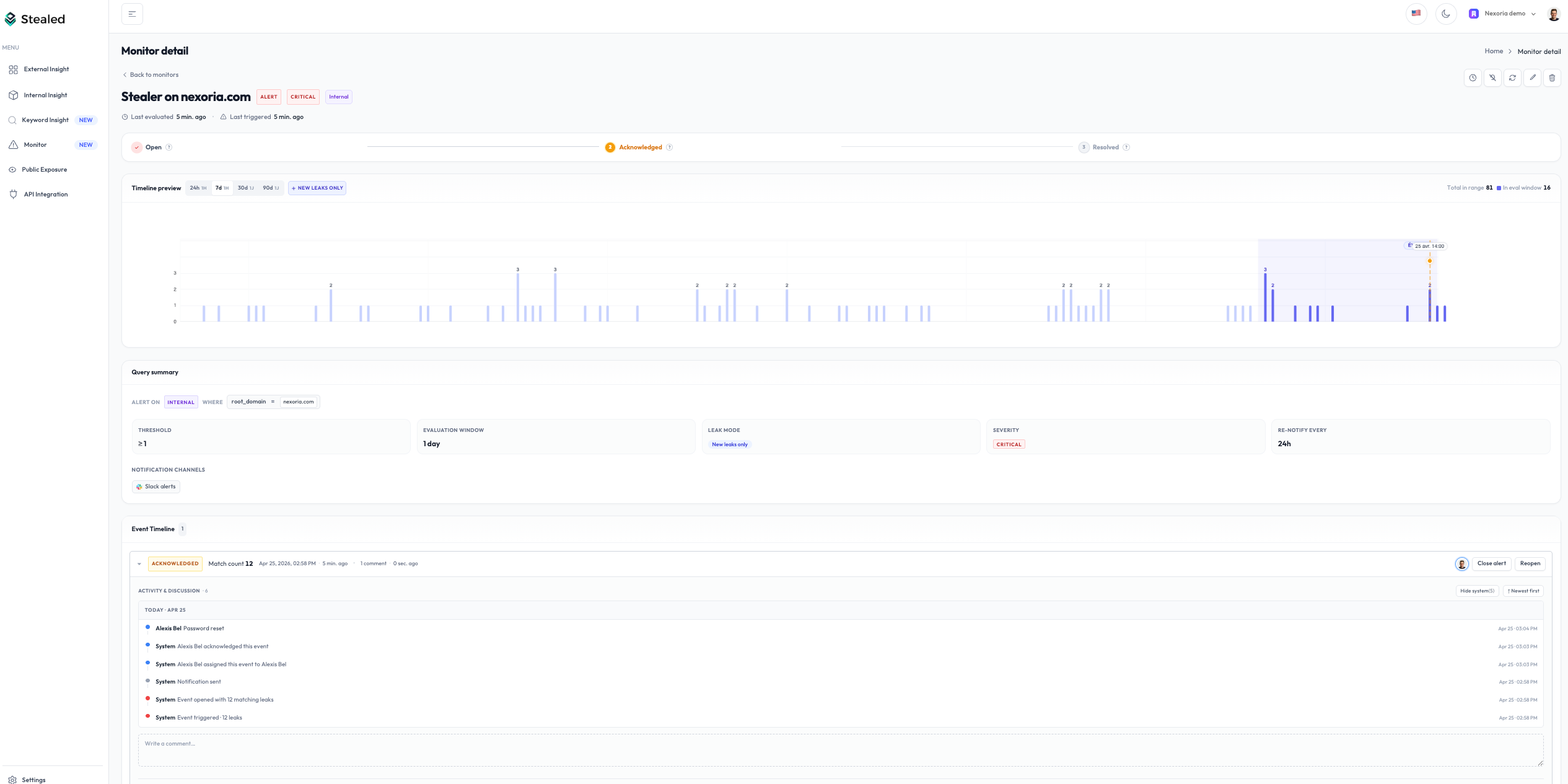Screen dimensions: 1568x784
Task: Collapse the ACKNOWLEDGED event timeline entry
Action: coord(139,563)
